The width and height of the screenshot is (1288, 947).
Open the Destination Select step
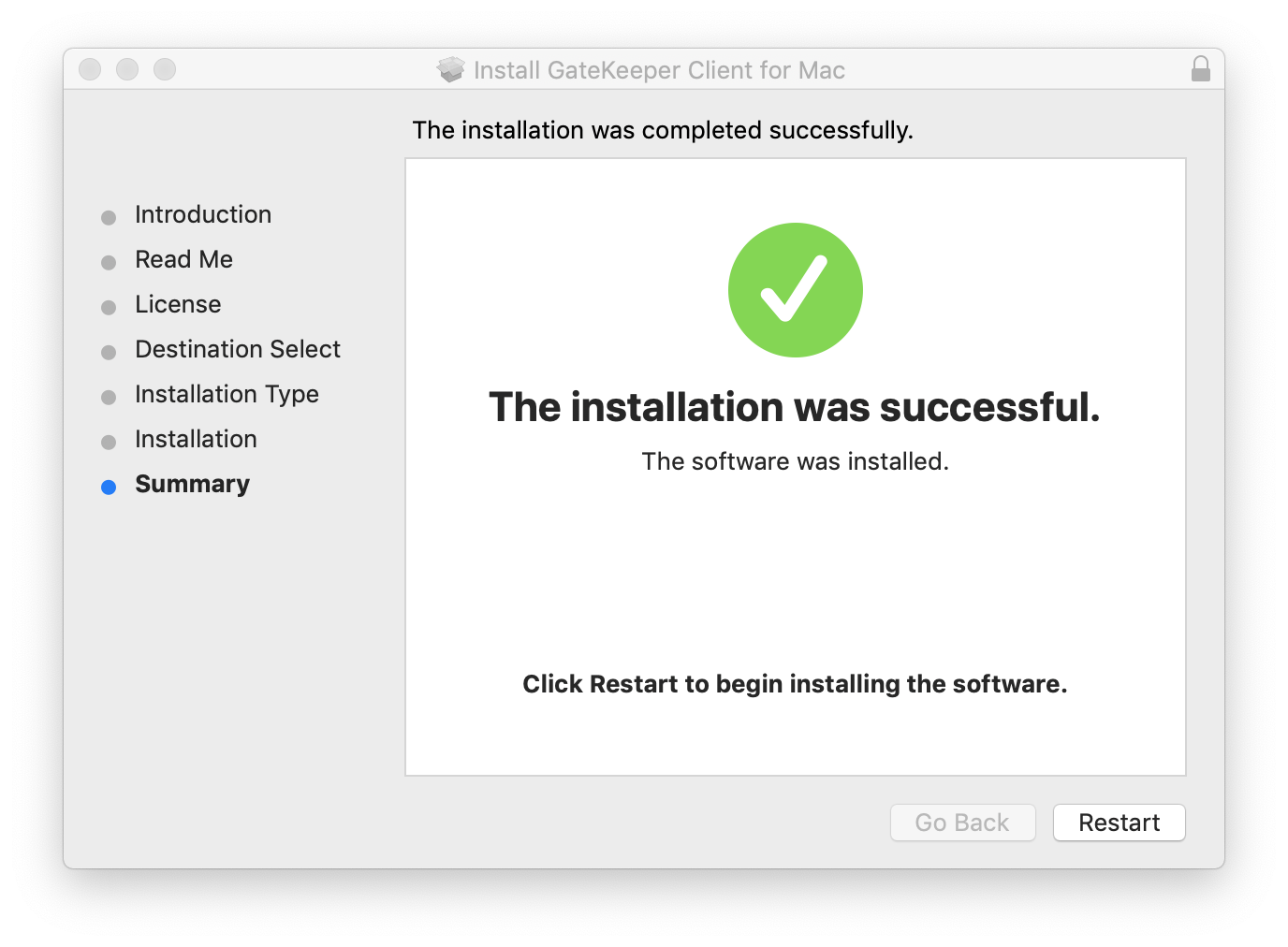pyautogui.click(x=238, y=349)
